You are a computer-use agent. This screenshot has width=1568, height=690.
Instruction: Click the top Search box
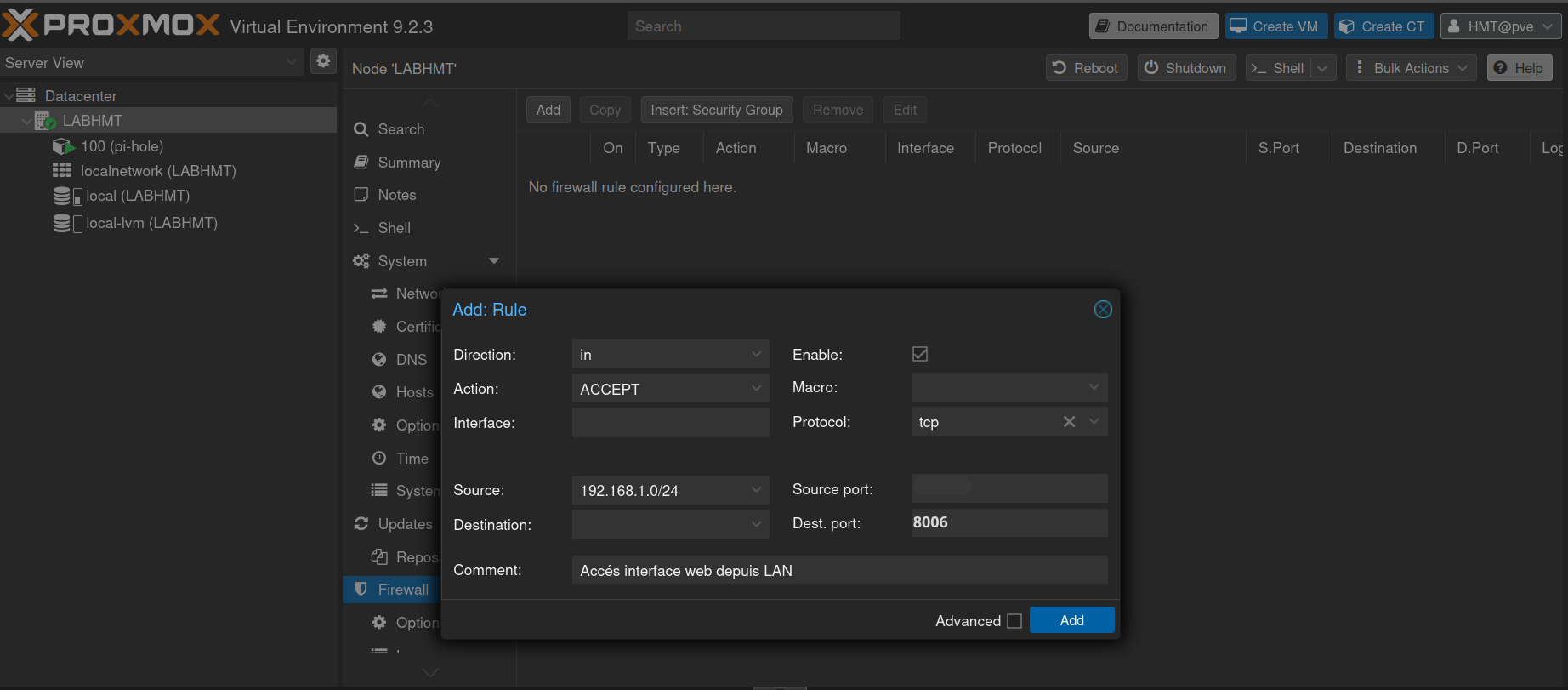point(764,26)
